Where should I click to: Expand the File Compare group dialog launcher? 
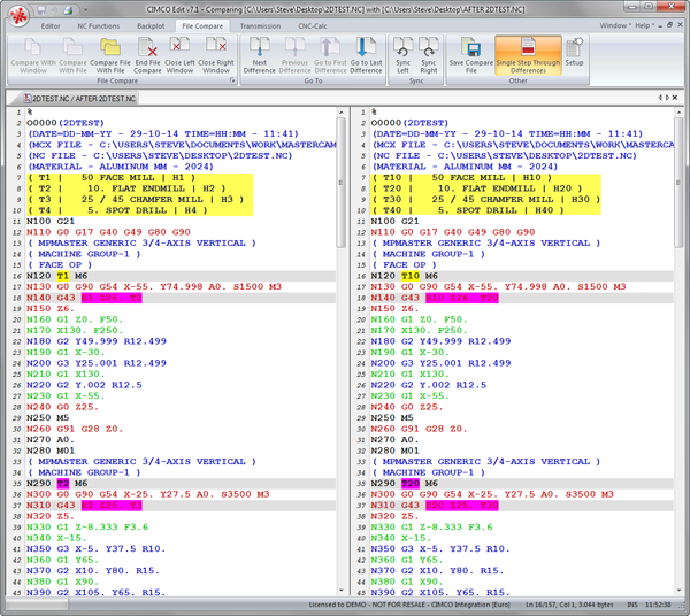click(232, 81)
